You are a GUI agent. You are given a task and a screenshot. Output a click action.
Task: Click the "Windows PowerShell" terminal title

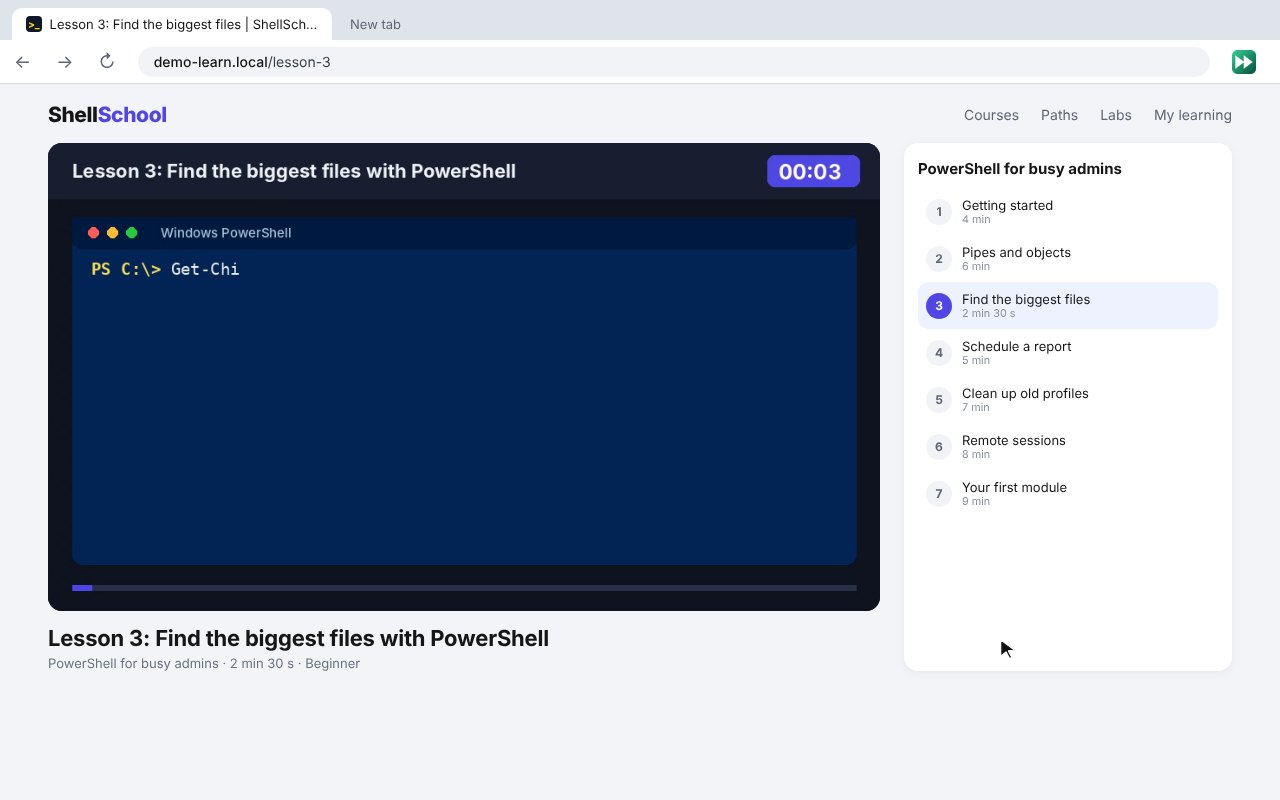226,233
